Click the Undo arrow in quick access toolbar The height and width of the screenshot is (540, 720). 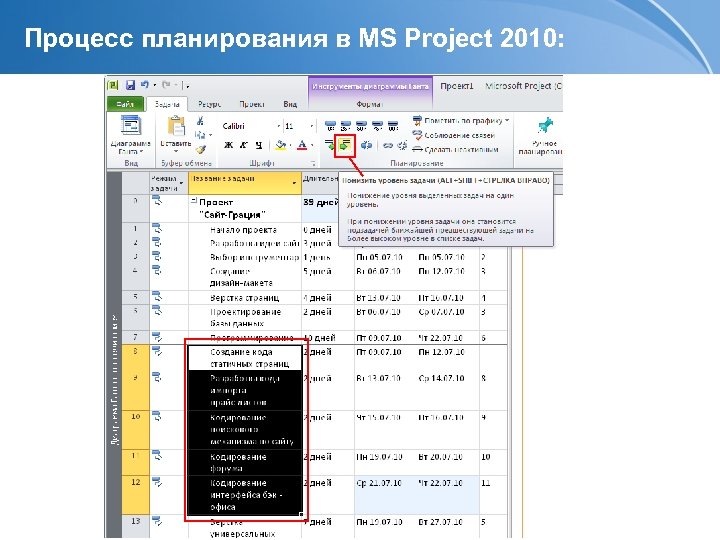pos(145,85)
